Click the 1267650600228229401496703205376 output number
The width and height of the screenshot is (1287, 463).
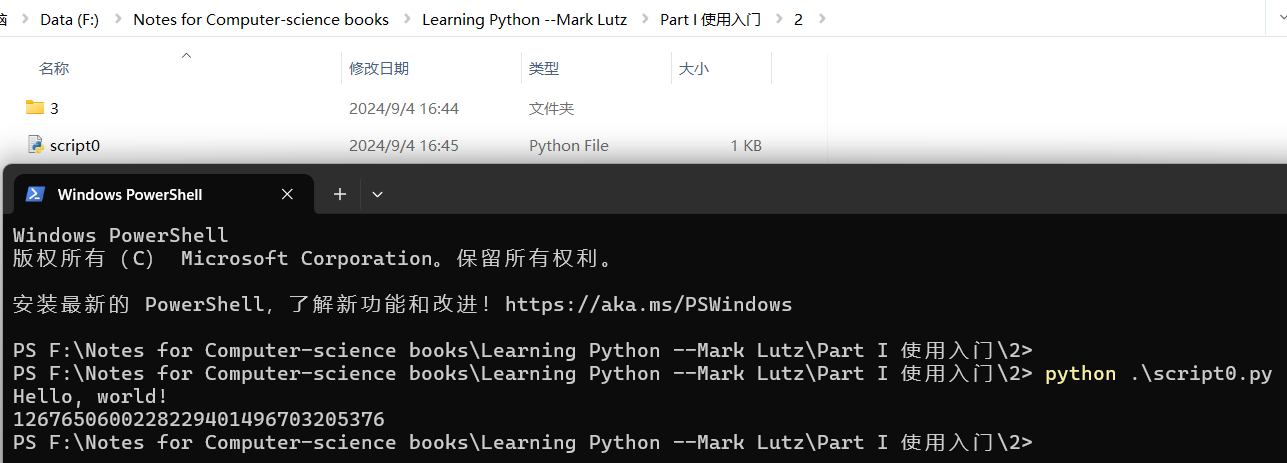pyautogui.click(x=199, y=419)
